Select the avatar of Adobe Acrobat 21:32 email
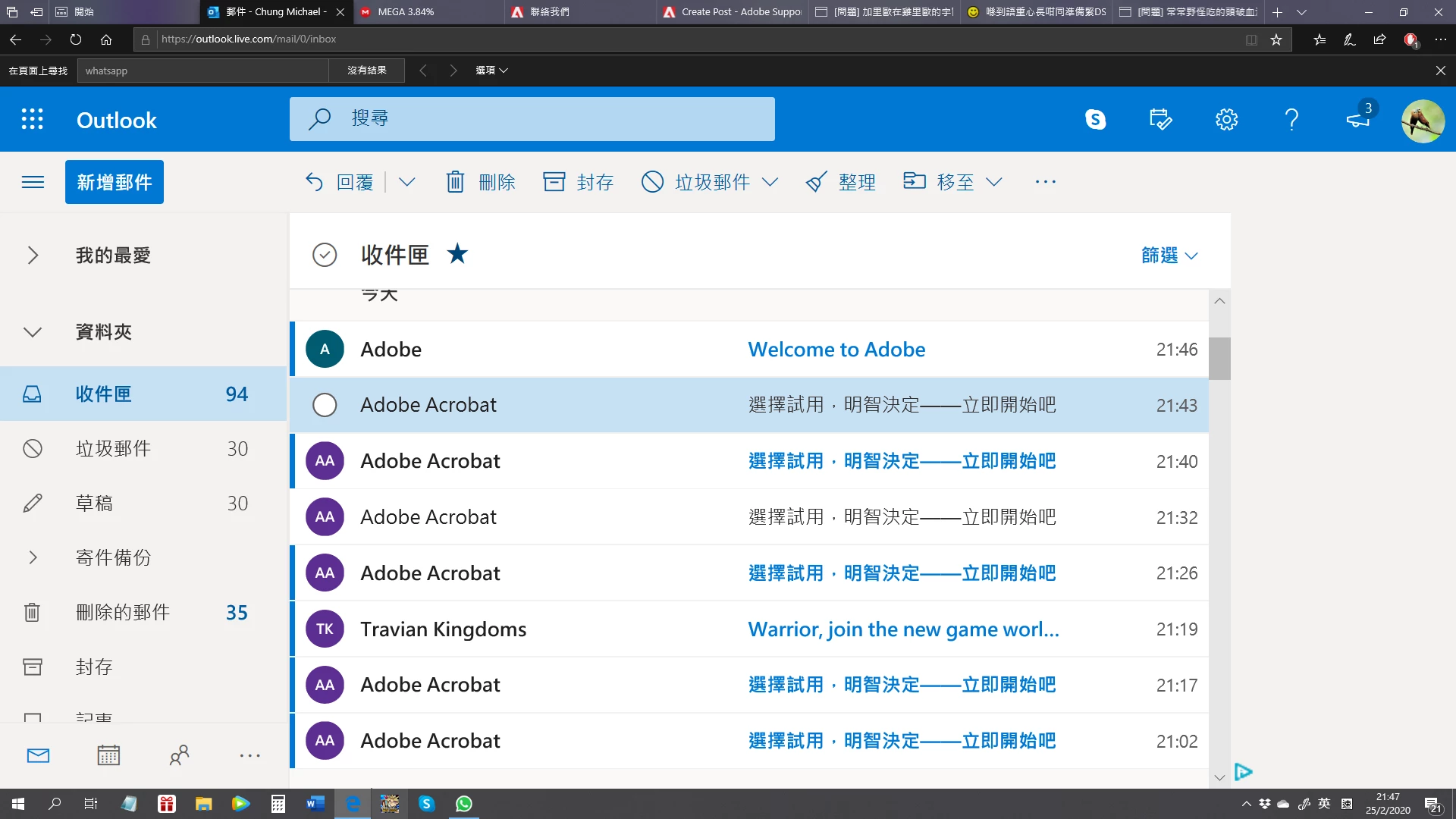 [325, 517]
